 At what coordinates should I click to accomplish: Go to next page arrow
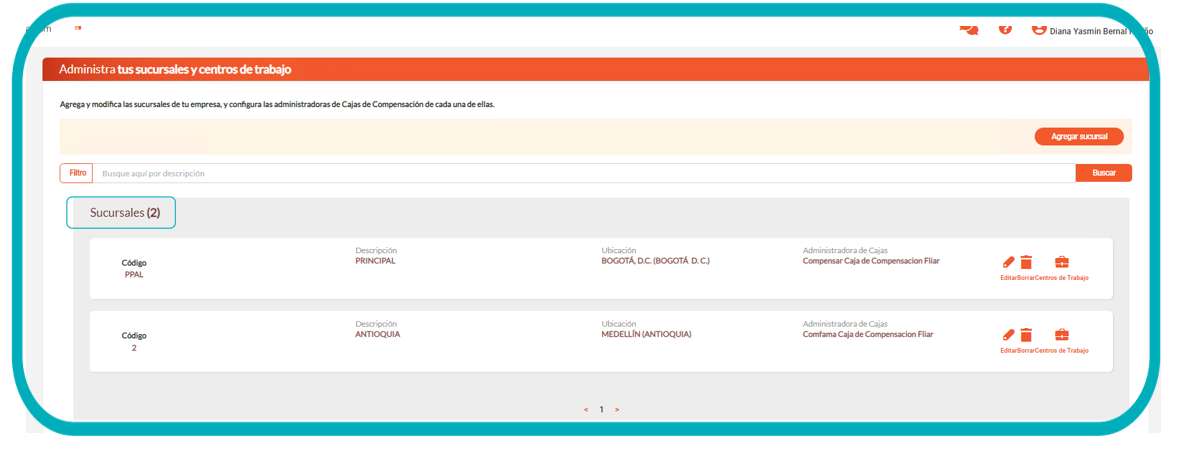[x=617, y=410]
